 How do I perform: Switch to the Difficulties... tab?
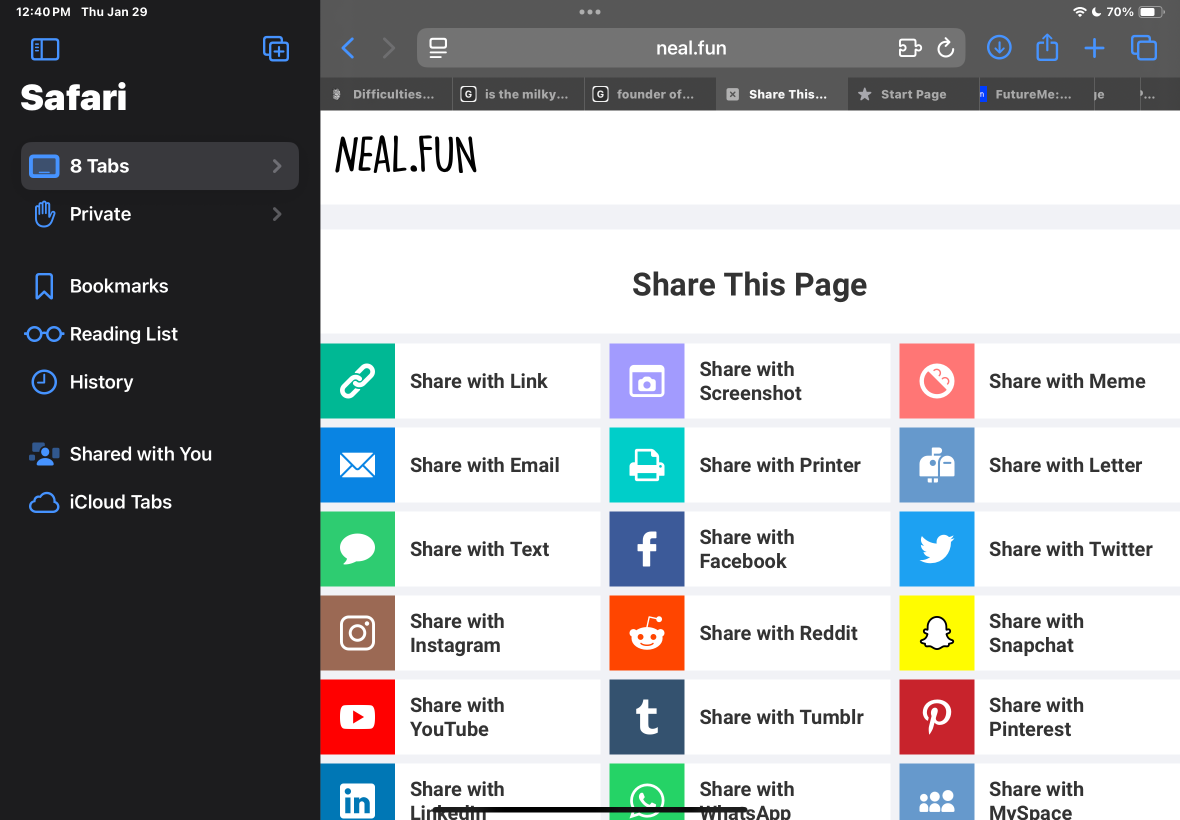387,95
